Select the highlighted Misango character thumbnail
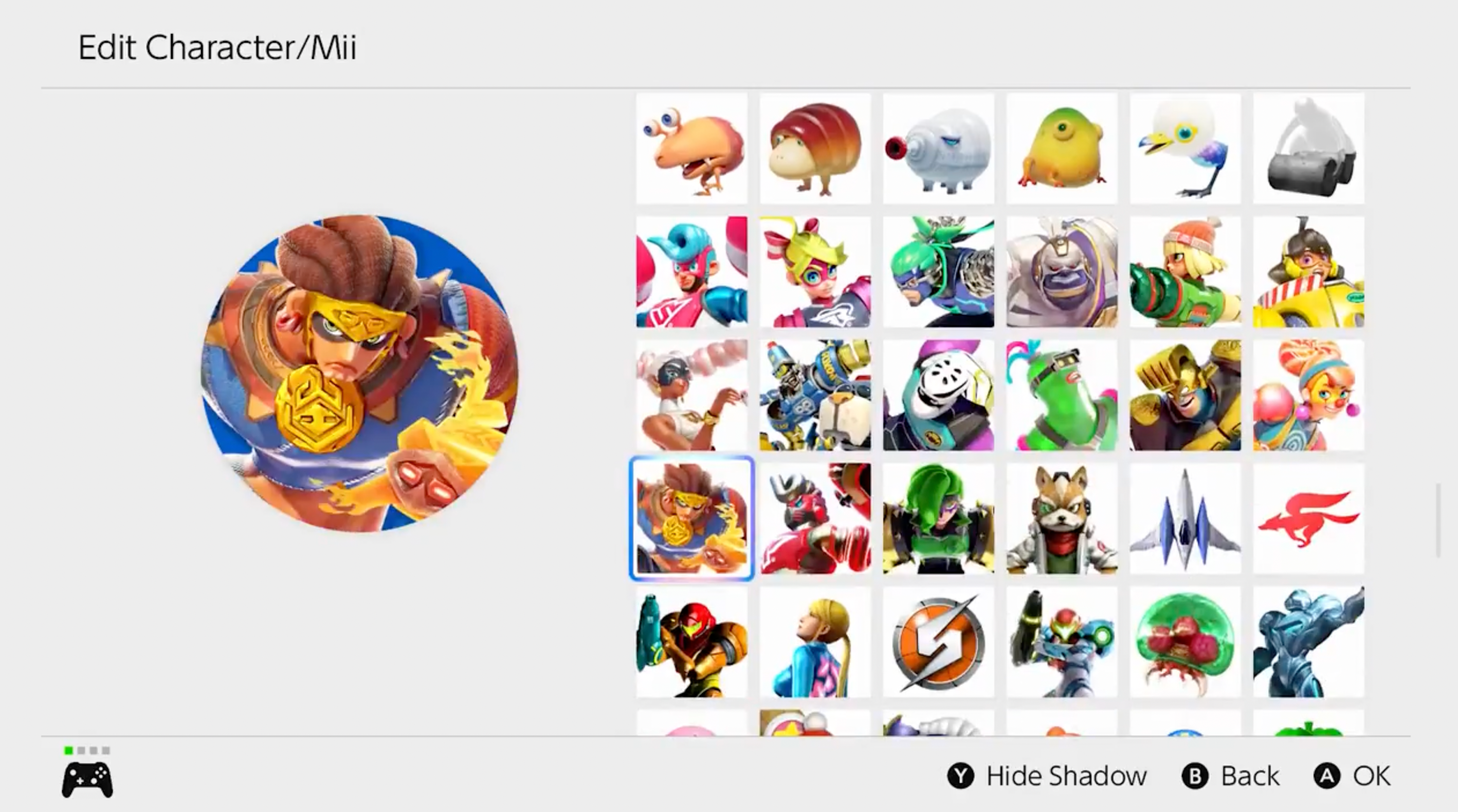 pyautogui.click(x=691, y=519)
